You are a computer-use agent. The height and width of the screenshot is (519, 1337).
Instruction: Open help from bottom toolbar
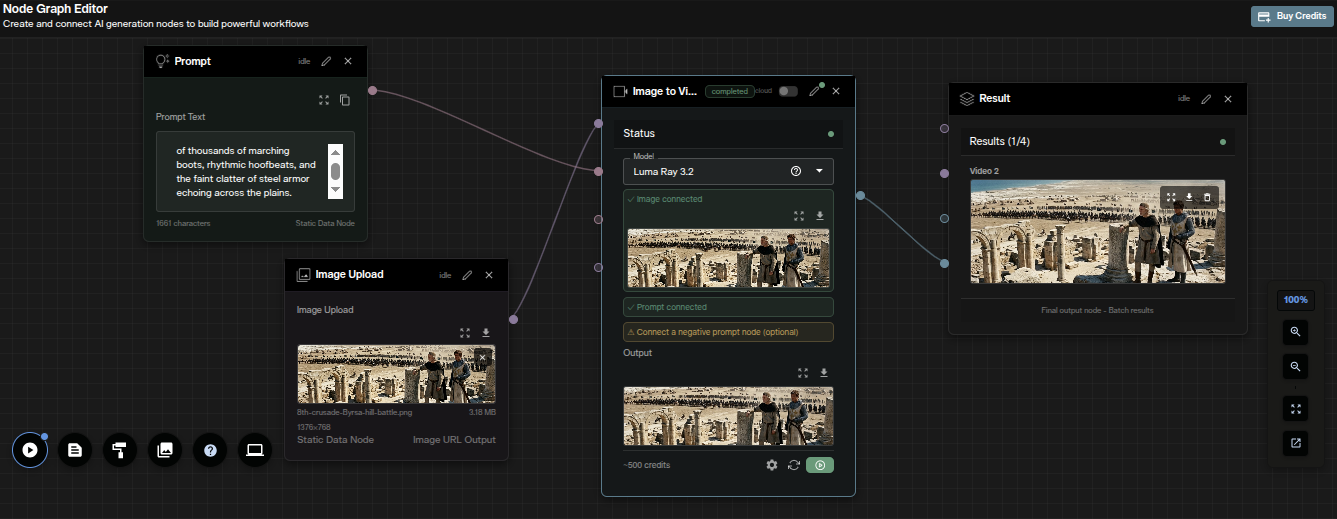click(x=210, y=450)
